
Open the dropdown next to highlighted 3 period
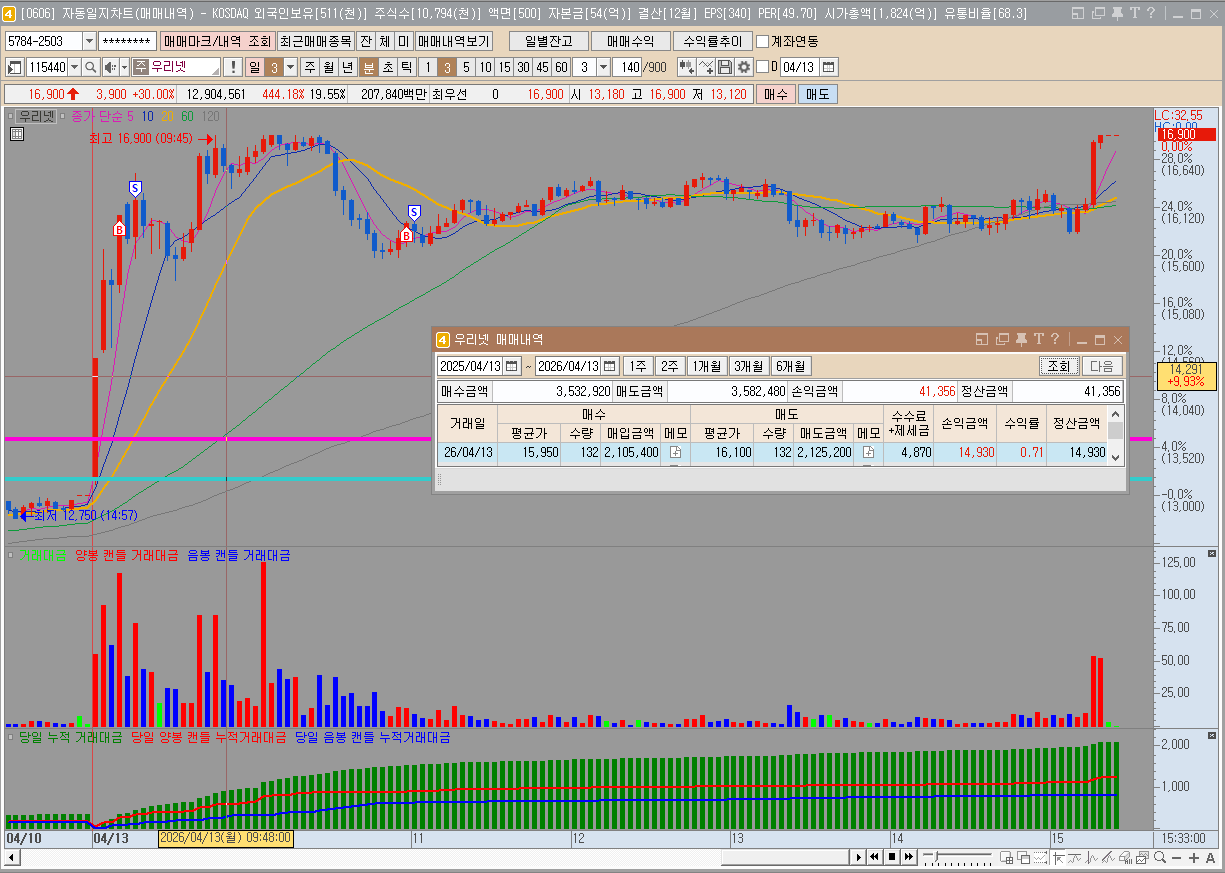click(x=291, y=67)
